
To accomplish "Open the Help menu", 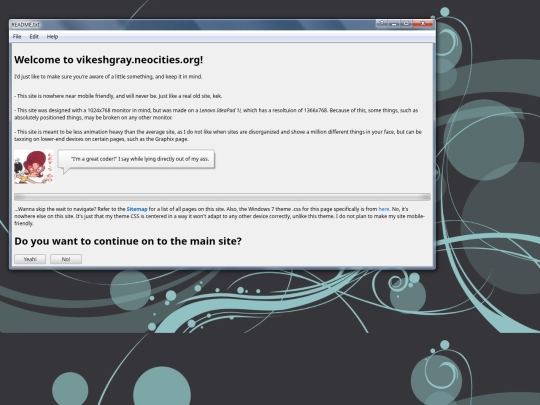I will [x=52, y=37].
